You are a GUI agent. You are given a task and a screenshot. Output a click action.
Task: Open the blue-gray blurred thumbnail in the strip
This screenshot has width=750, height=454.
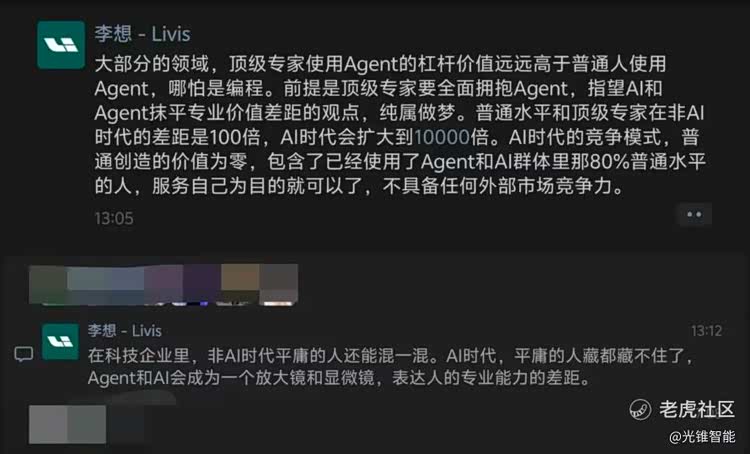coord(105,285)
